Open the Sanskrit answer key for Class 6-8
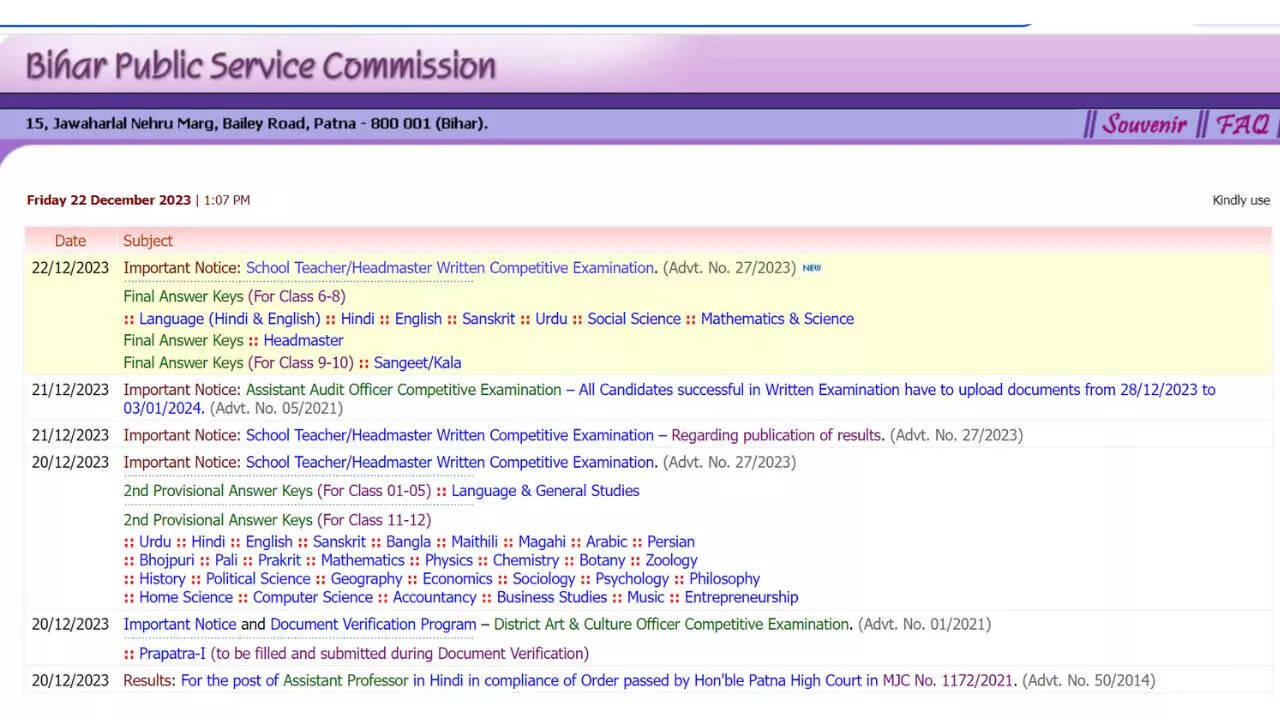The height and width of the screenshot is (720, 1280). coord(488,319)
